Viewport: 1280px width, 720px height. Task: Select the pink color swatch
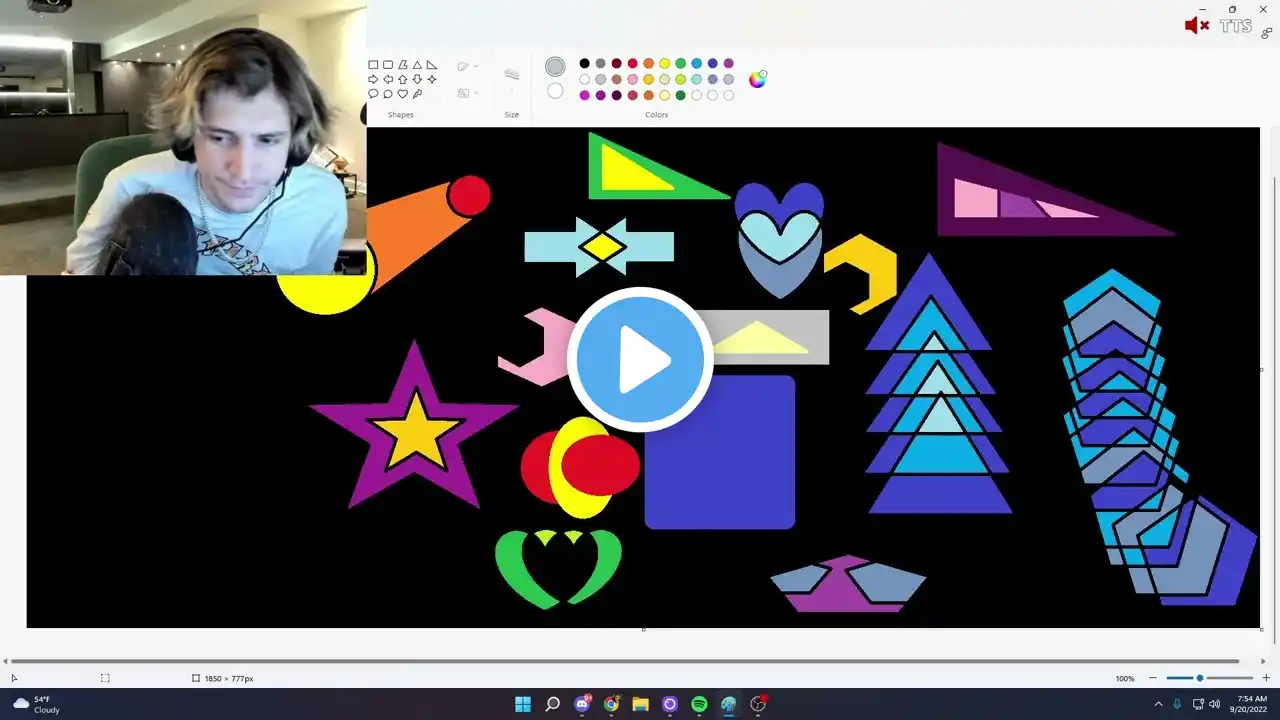pyautogui.click(x=633, y=80)
